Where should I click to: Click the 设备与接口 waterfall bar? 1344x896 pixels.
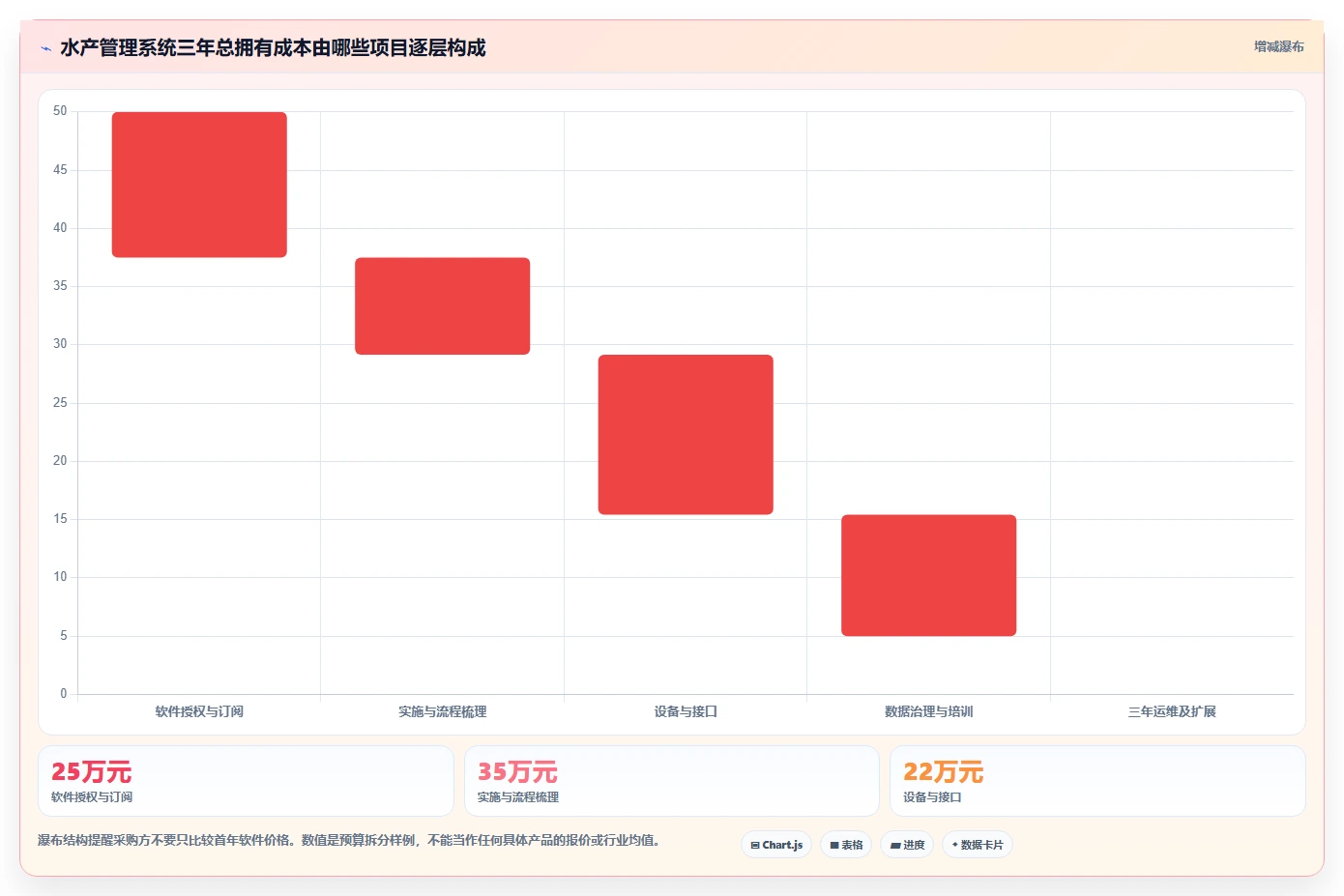click(x=686, y=435)
